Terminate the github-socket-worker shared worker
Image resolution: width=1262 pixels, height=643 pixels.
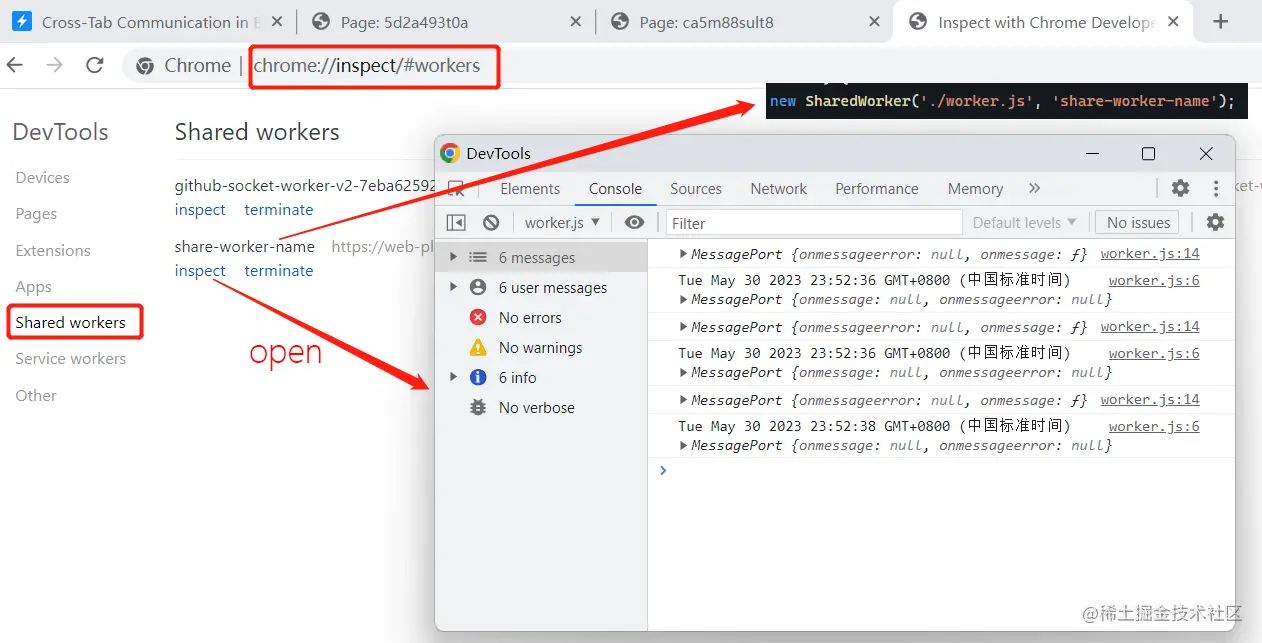279,210
